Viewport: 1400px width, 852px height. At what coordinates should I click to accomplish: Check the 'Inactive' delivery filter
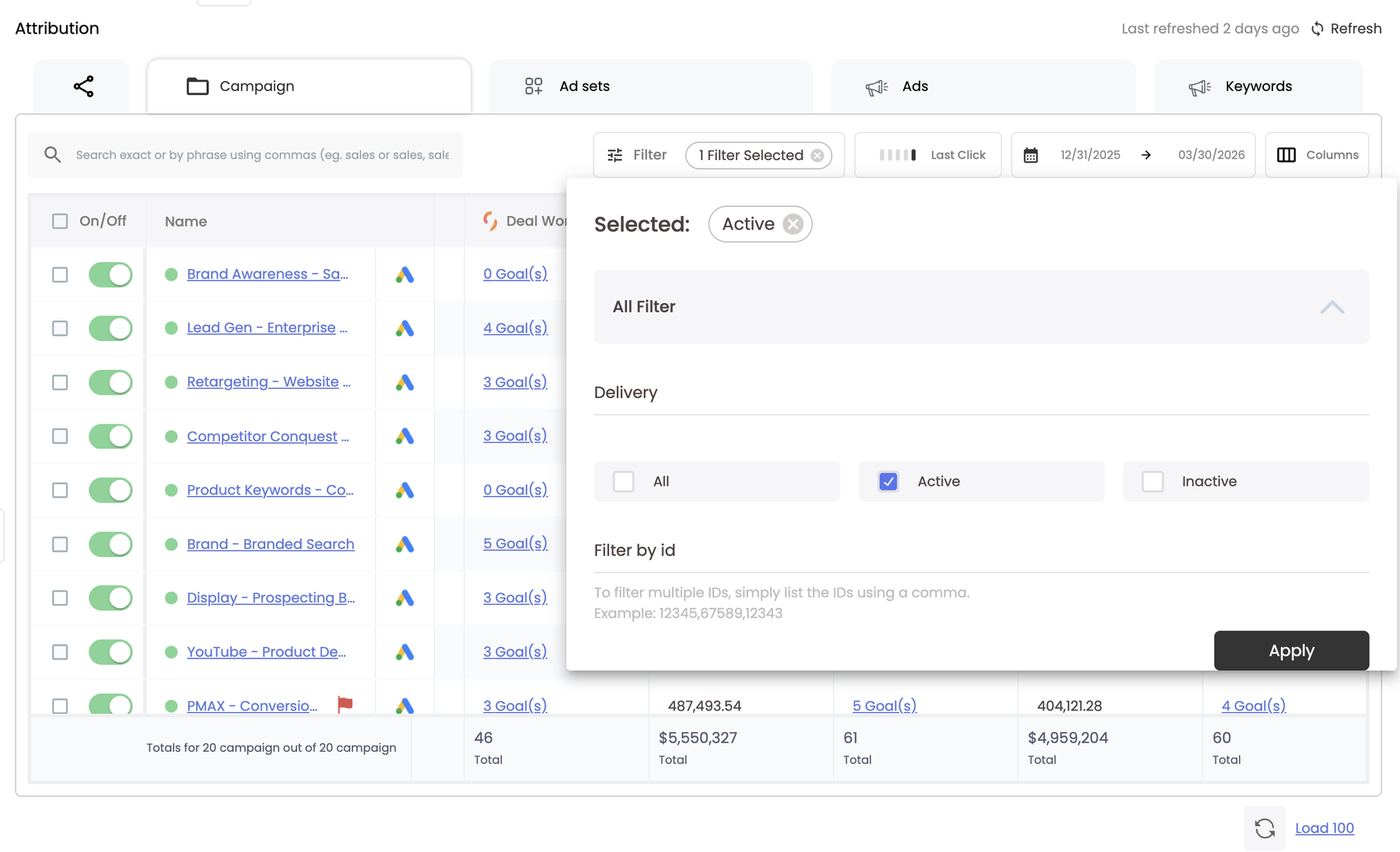click(1153, 481)
